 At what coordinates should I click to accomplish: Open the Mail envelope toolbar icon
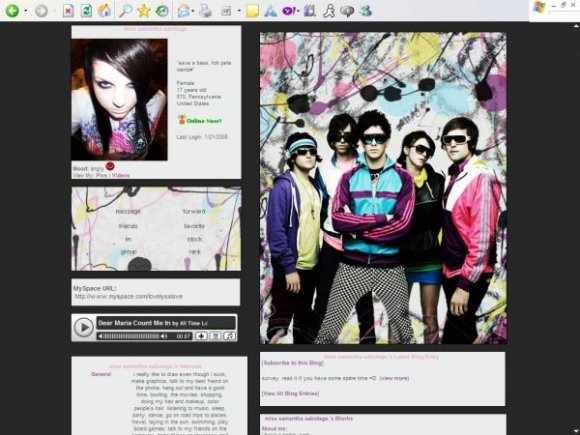coord(183,10)
